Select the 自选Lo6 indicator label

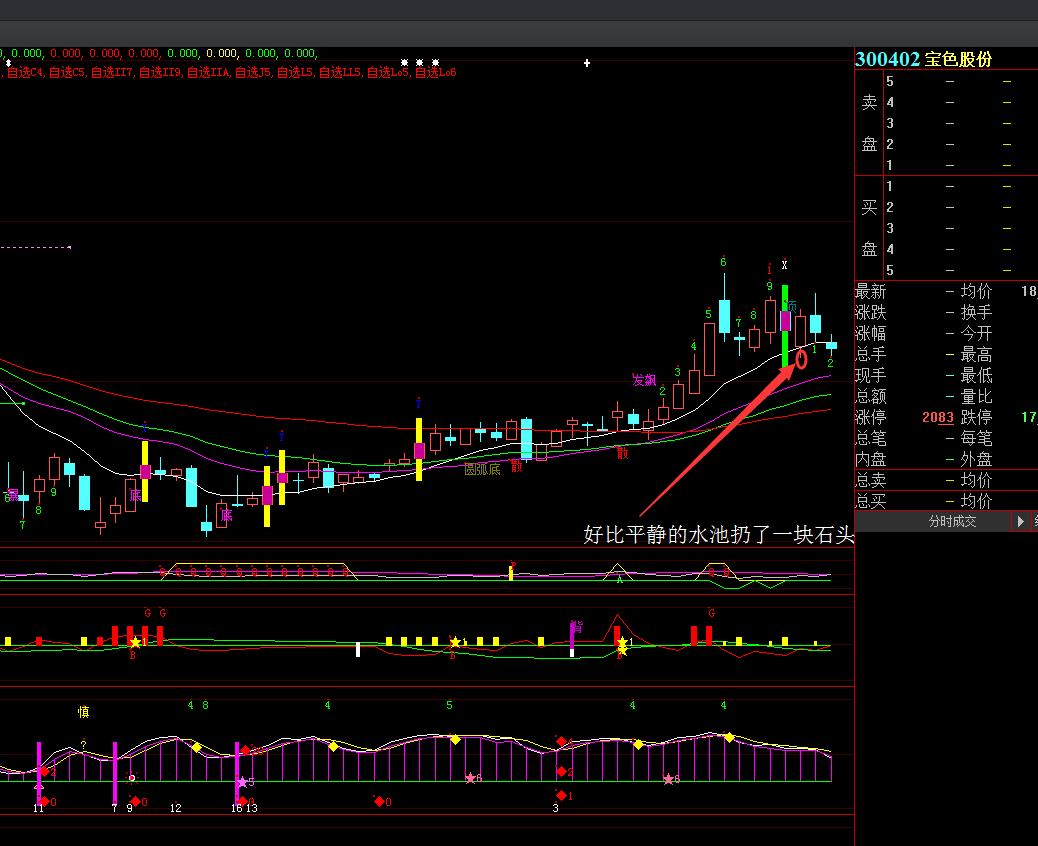point(435,72)
